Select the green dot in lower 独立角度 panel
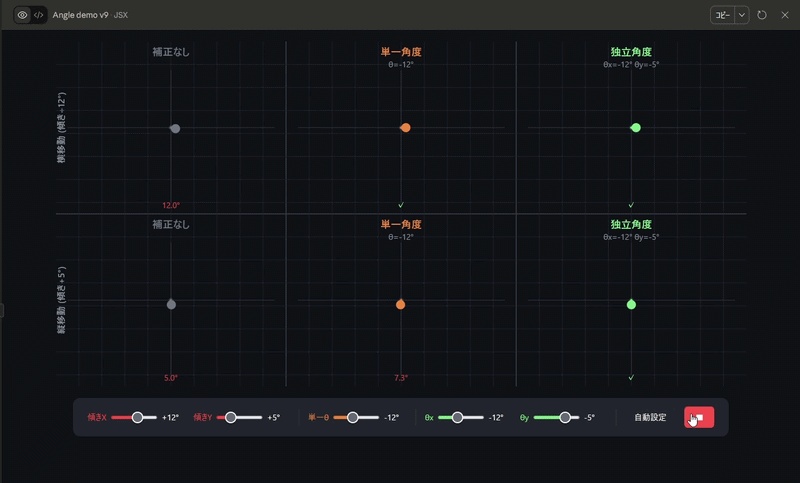The height and width of the screenshot is (483, 800). click(x=631, y=304)
